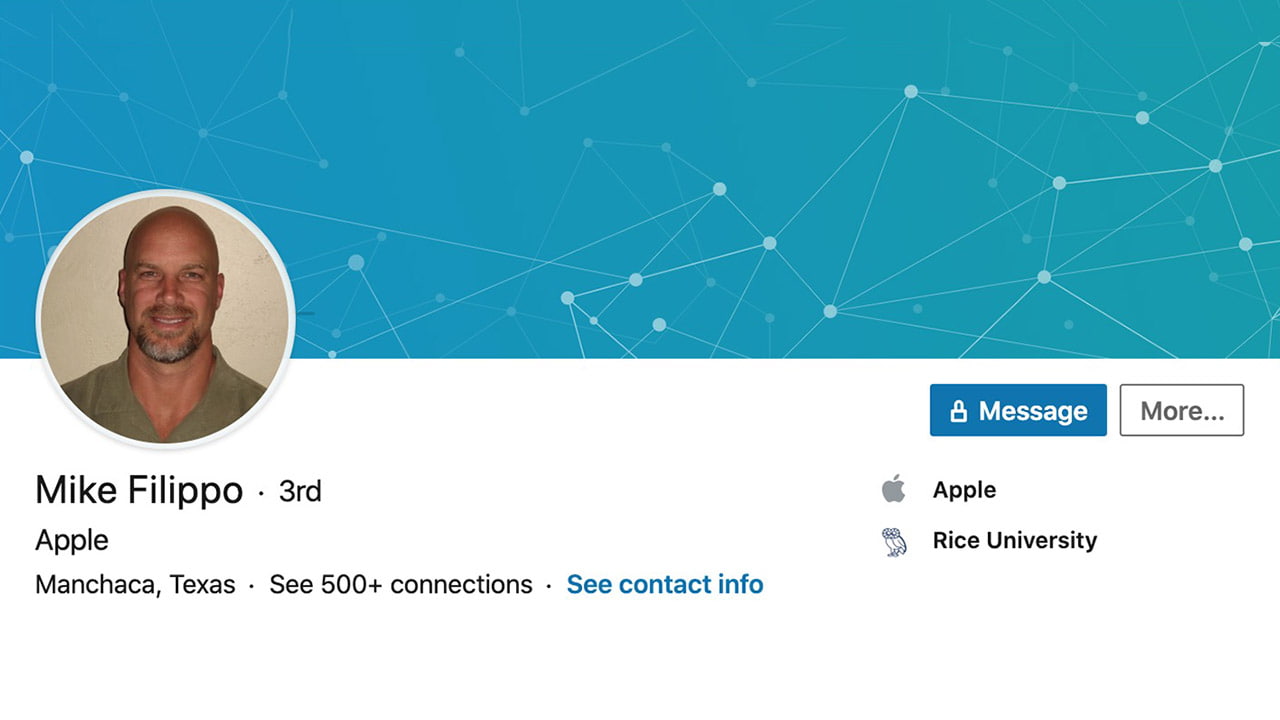The width and height of the screenshot is (1280, 720).
Task: Click the 3rd degree connection badge
Action: 300,491
